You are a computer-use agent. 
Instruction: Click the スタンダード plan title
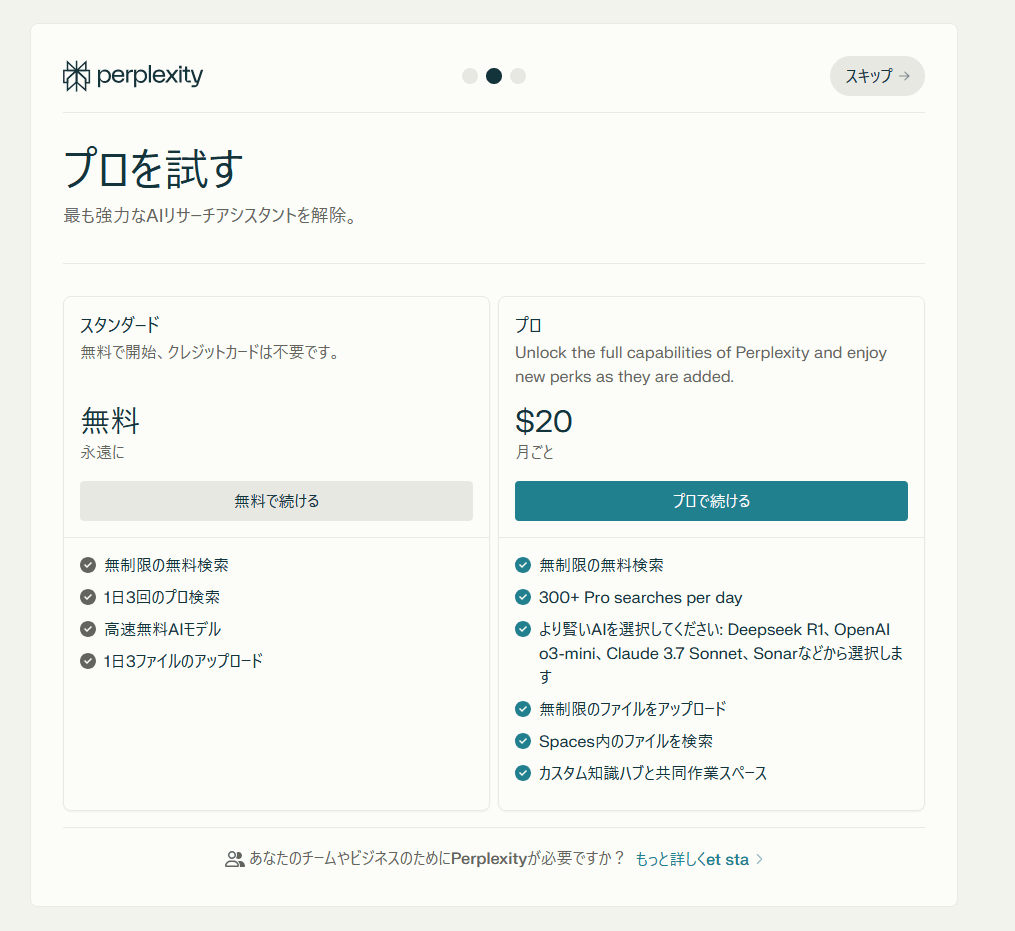[x=120, y=325]
